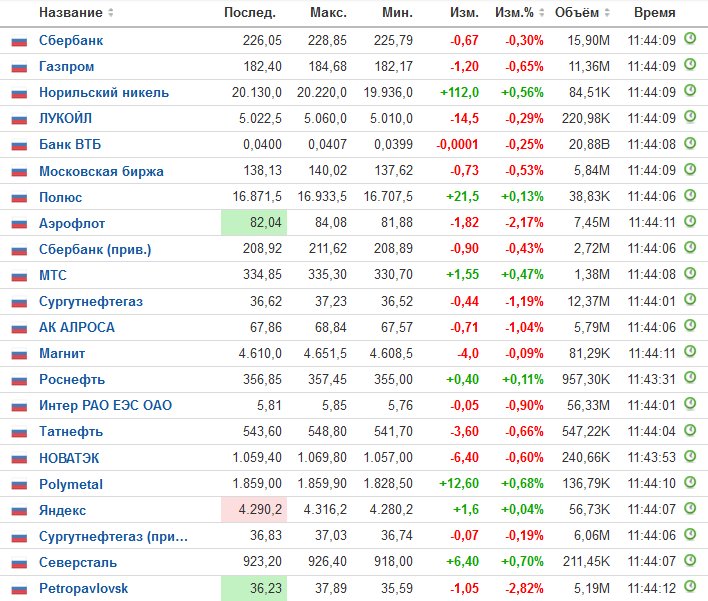Click Норильский никель change value +112,0
This screenshot has height=601, width=708.
(x=459, y=93)
